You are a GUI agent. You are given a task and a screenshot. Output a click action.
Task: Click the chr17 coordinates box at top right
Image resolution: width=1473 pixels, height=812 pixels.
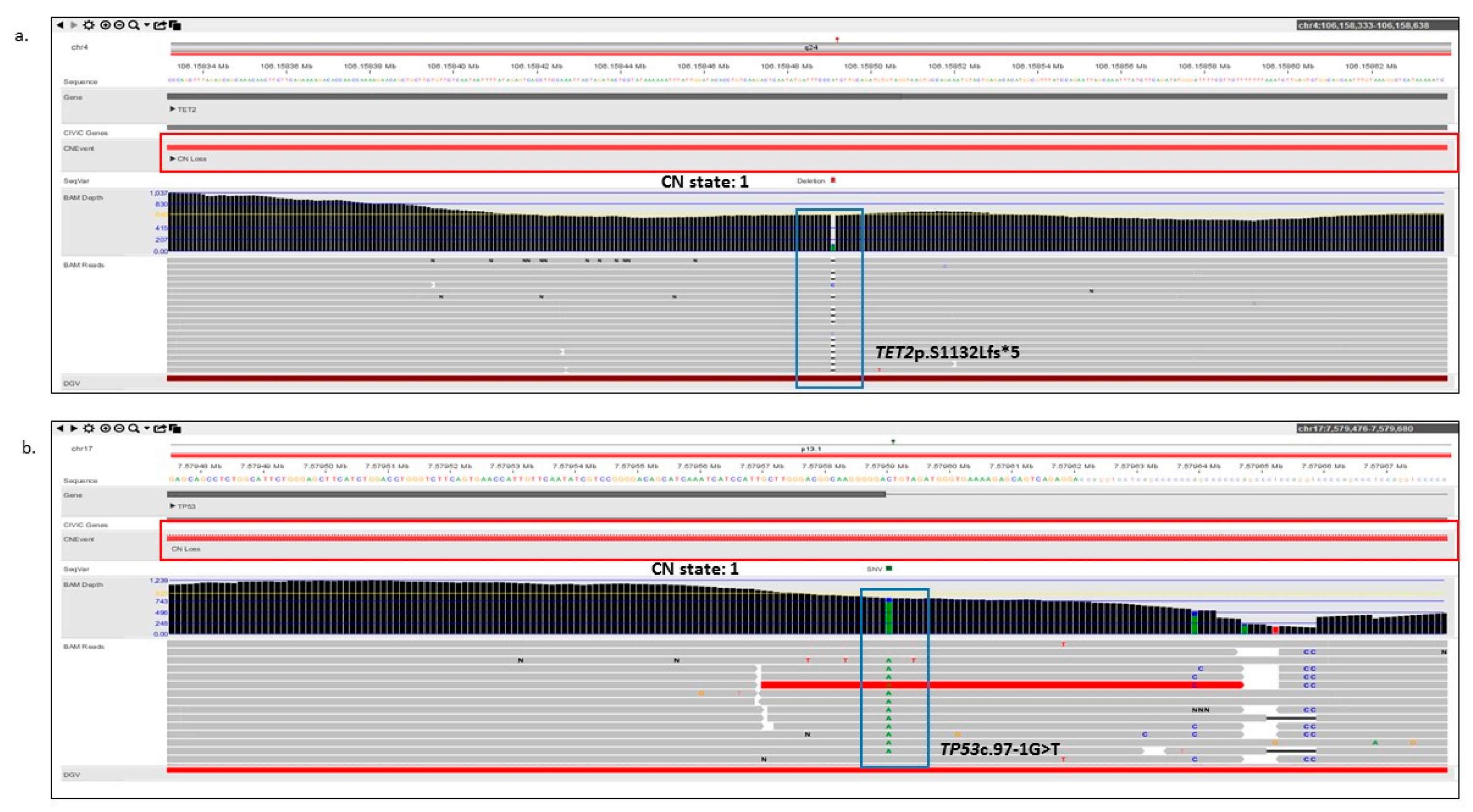coord(1355,428)
